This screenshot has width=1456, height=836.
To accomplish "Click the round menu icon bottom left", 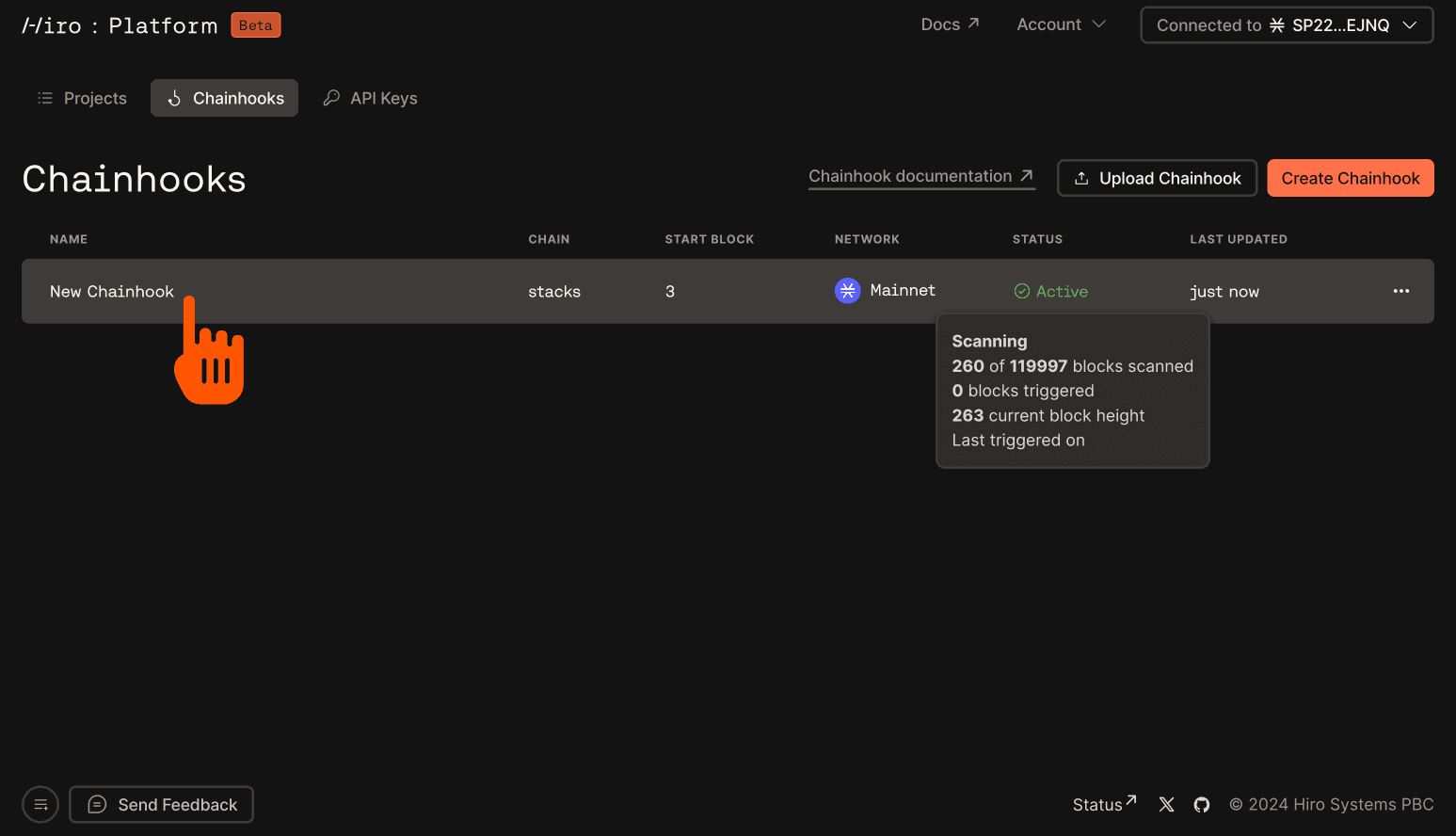I will coord(40,805).
